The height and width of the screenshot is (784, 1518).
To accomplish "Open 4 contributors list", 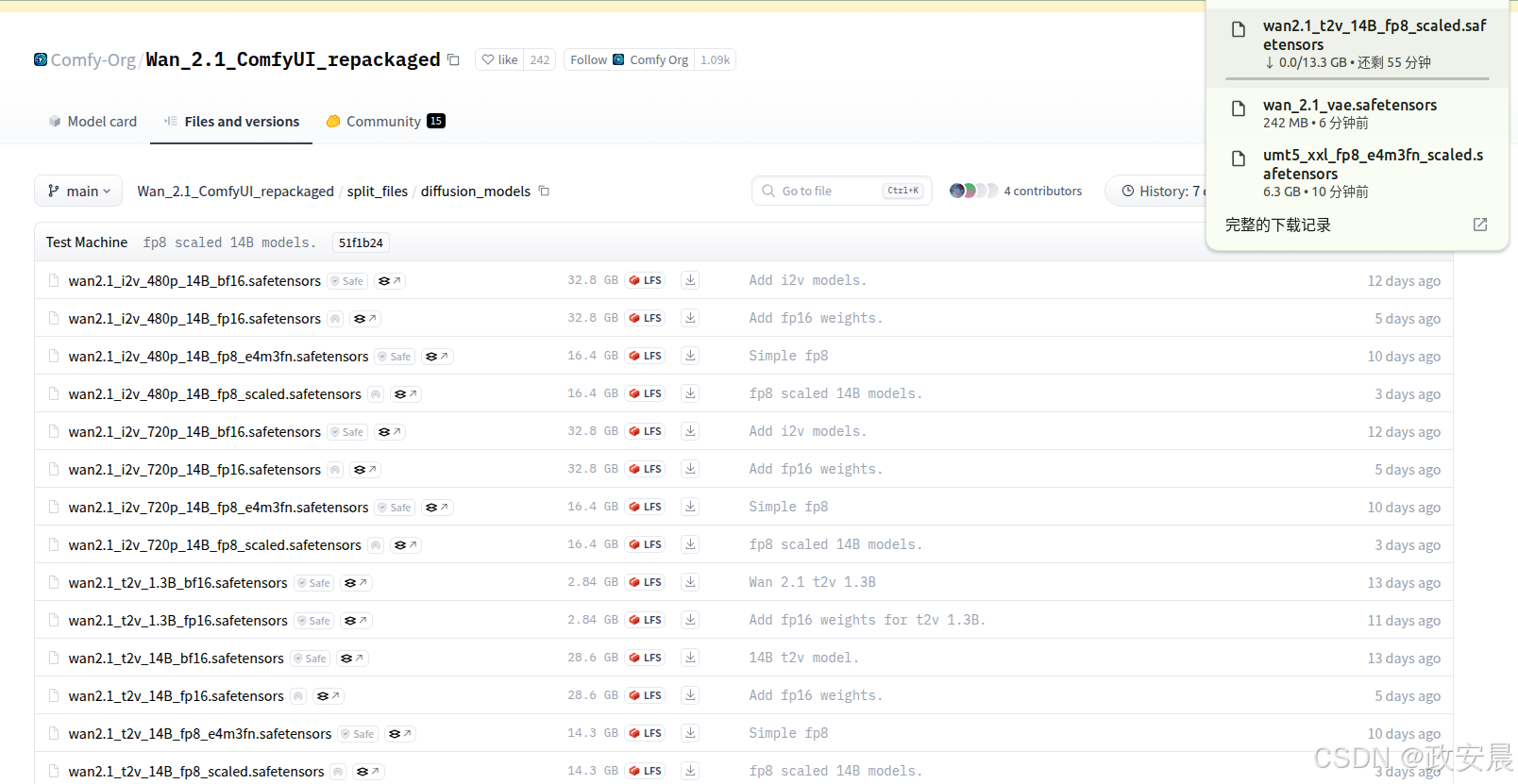I will [1042, 191].
